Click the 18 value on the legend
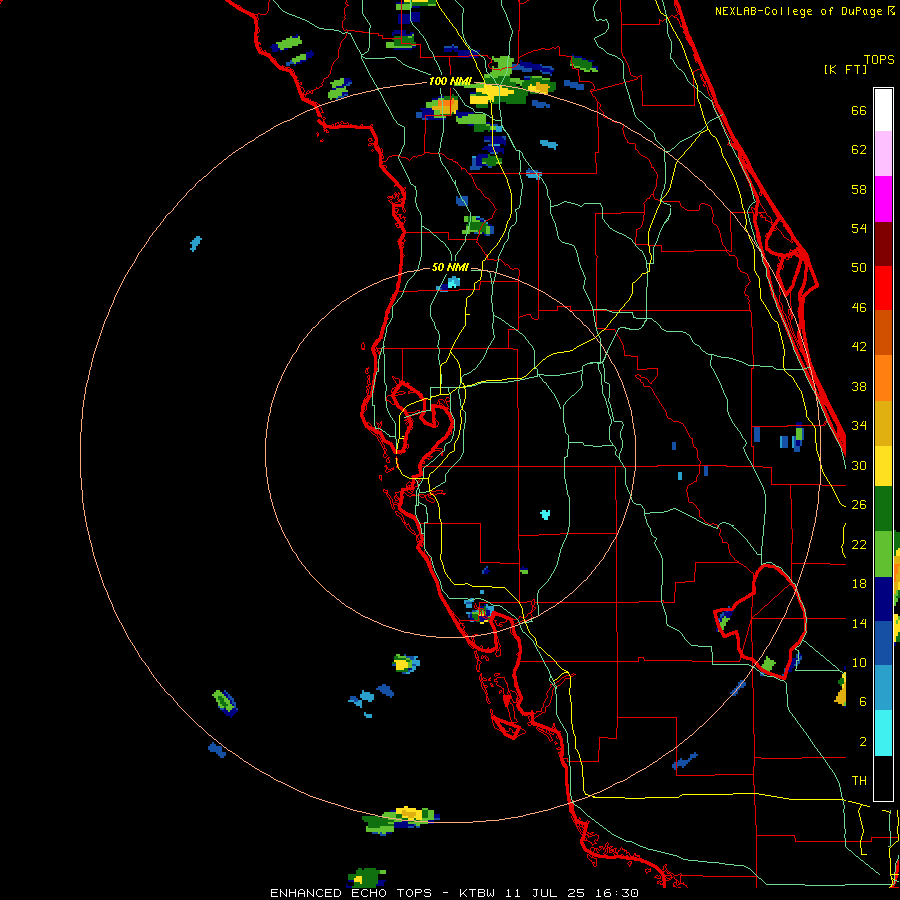 pyautogui.click(x=859, y=584)
